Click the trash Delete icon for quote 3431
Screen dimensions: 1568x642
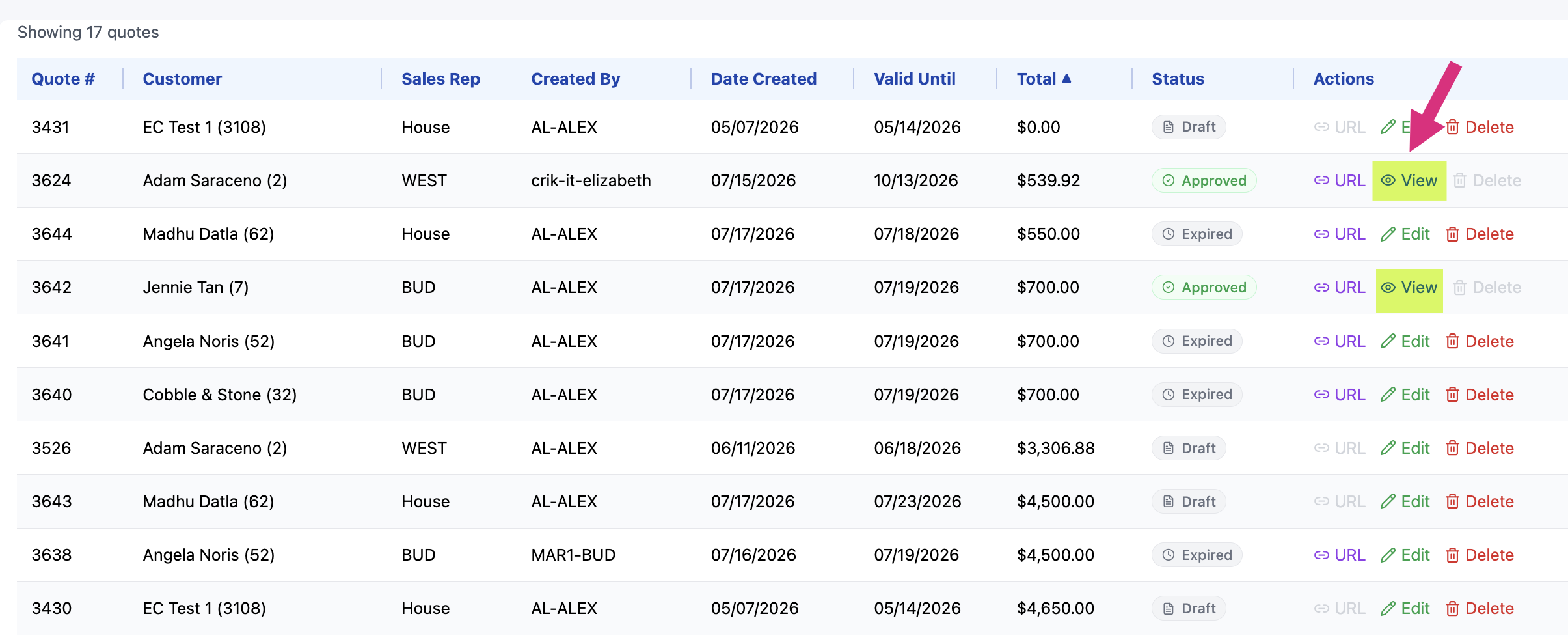[1480, 127]
